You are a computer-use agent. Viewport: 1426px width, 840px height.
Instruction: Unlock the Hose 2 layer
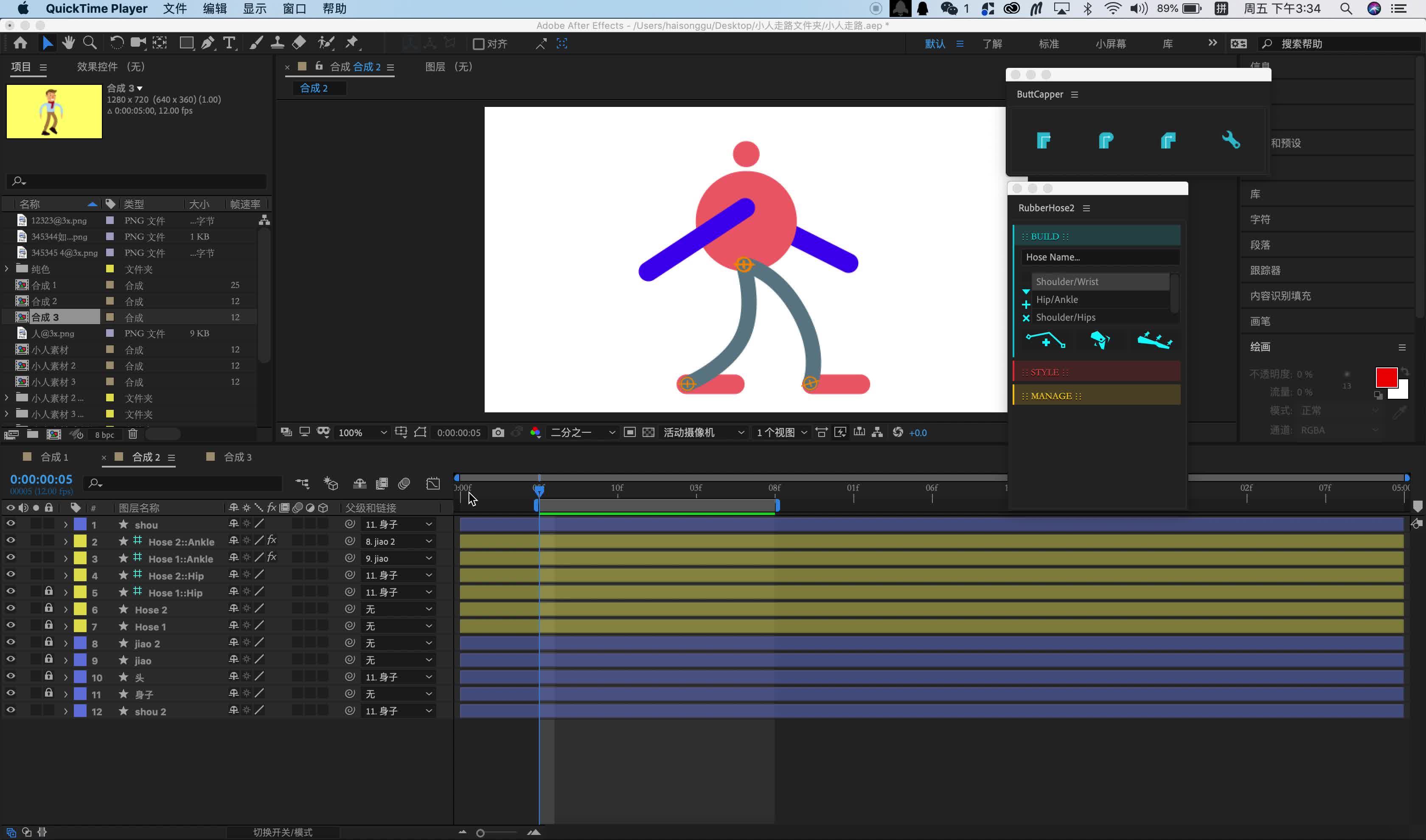[x=49, y=608]
